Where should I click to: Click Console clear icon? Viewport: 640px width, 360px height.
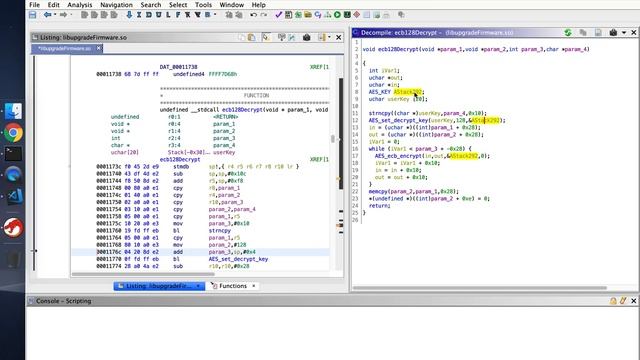pyautogui.click(x=623, y=301)
